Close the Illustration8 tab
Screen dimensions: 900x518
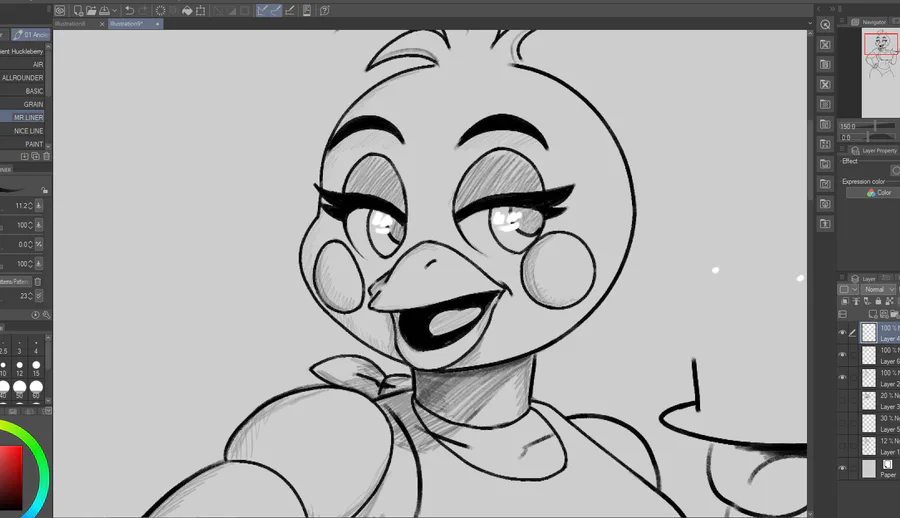[102, 24]
